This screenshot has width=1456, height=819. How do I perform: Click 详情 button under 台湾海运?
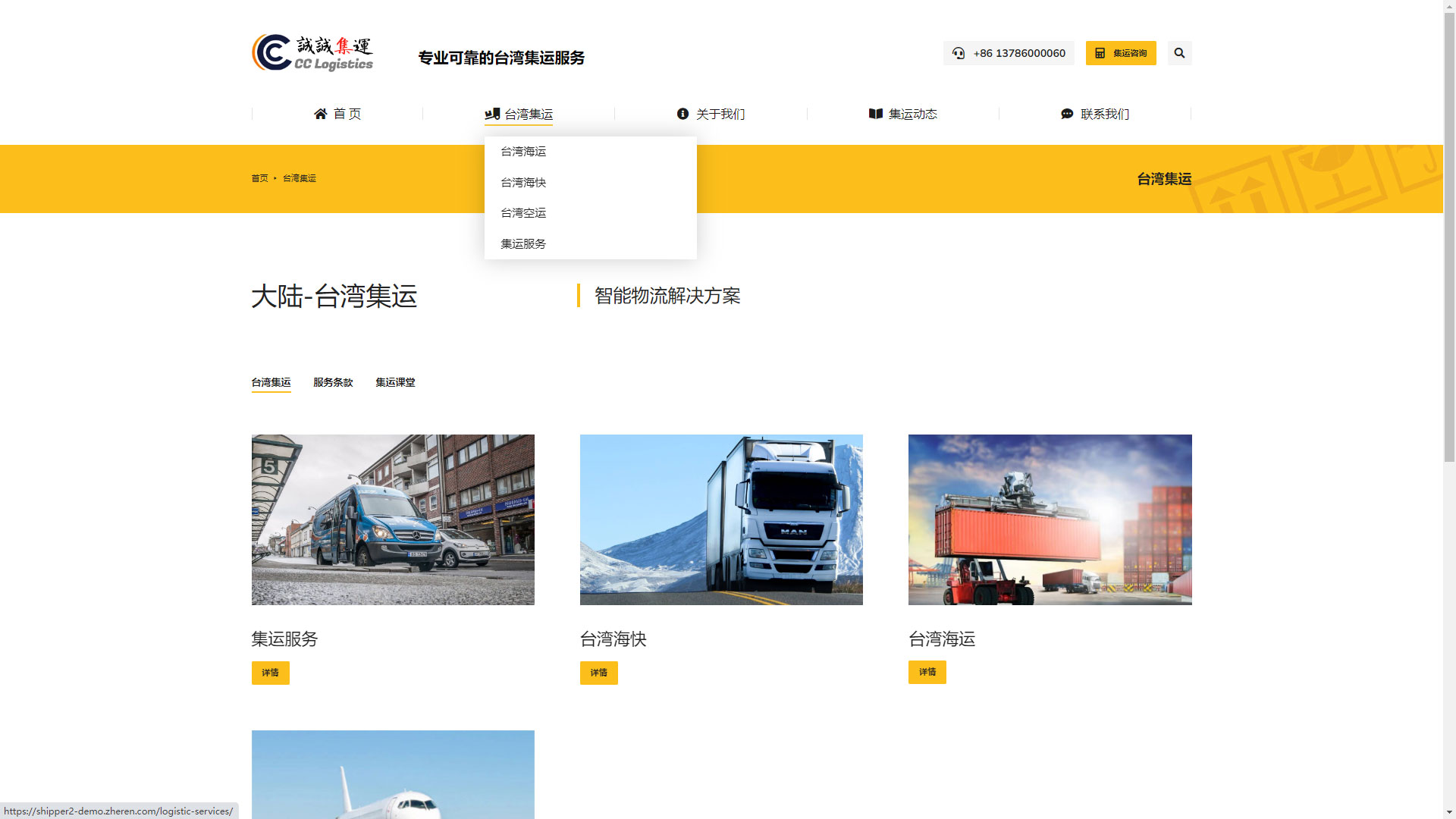[x=927, y=672]
